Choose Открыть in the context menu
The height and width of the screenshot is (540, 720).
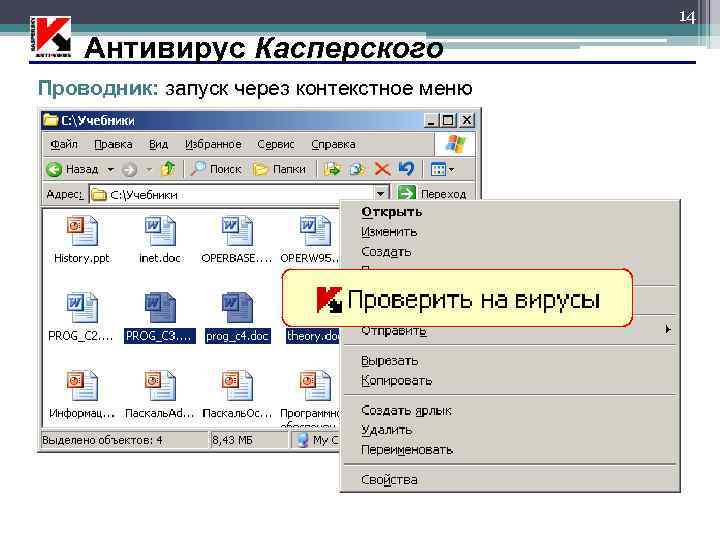[x=510, y=212]
